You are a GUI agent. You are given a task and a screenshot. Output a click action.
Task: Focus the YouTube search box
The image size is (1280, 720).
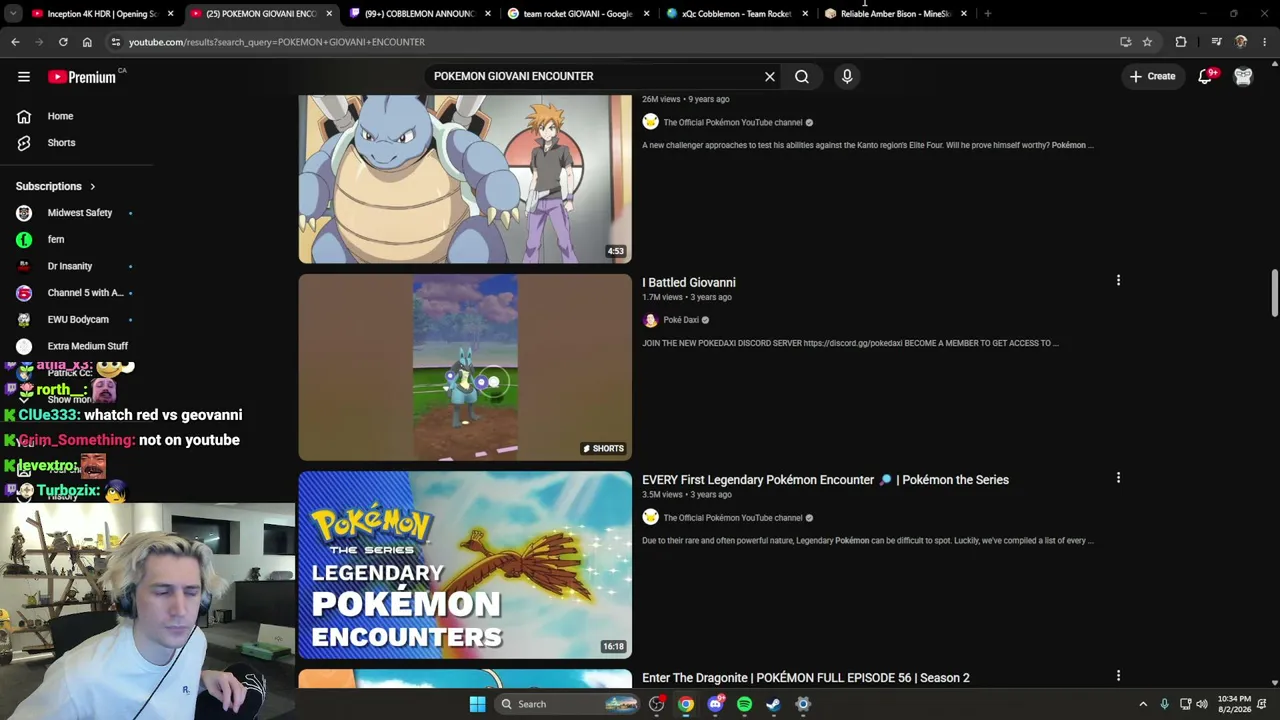595,76
